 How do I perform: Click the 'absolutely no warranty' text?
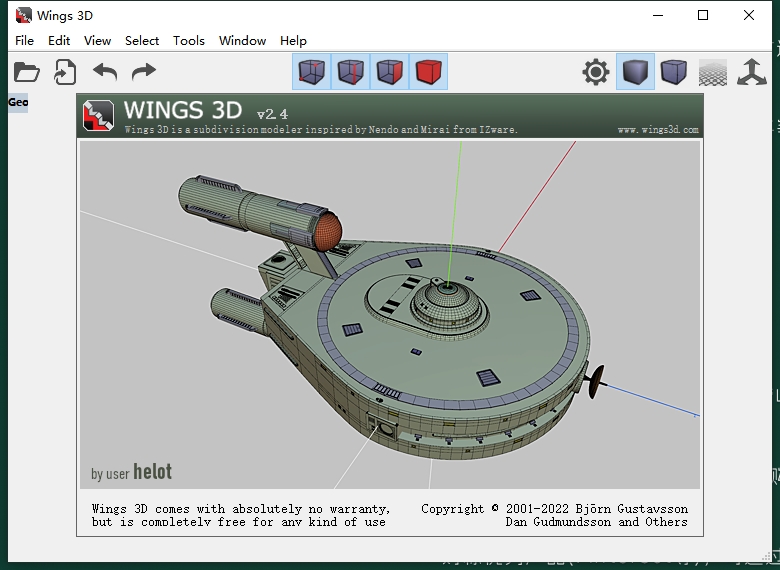[x=311, y=509]
